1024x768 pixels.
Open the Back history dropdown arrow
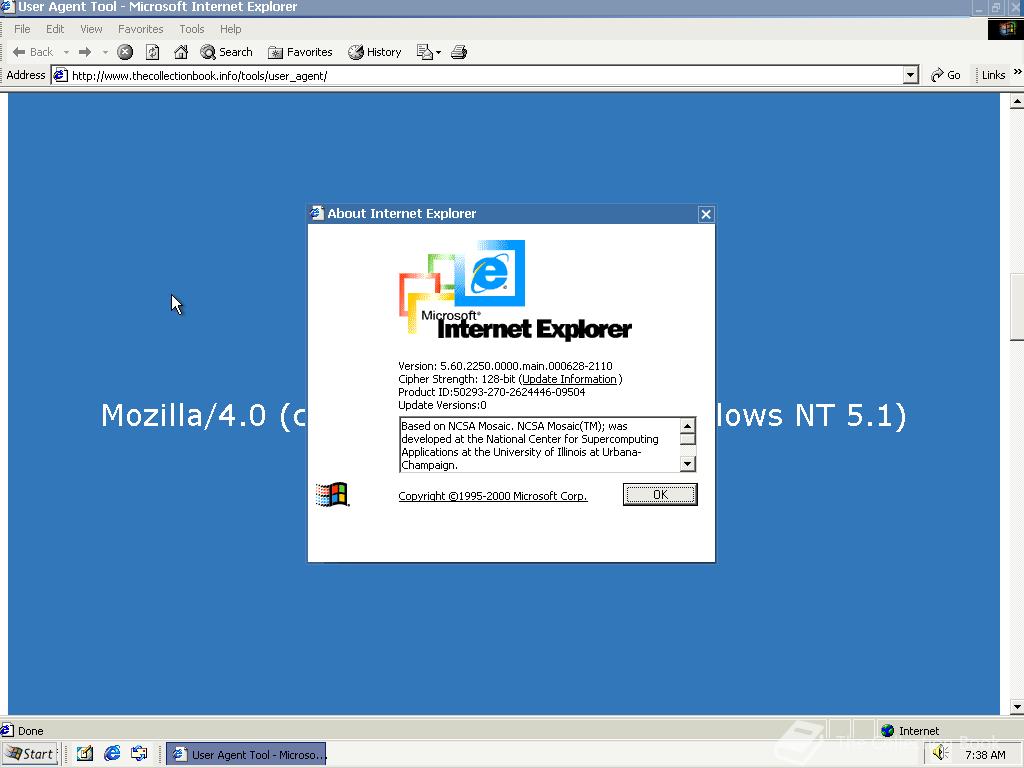click(x=66, y=52)
